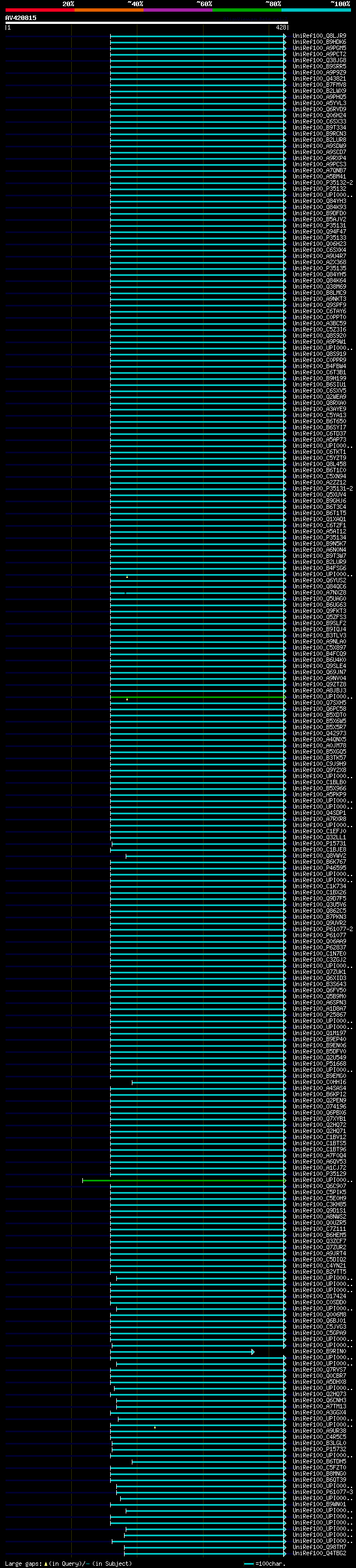Select hit UniRef100_Q9D7F5

[x=319, y=898]
